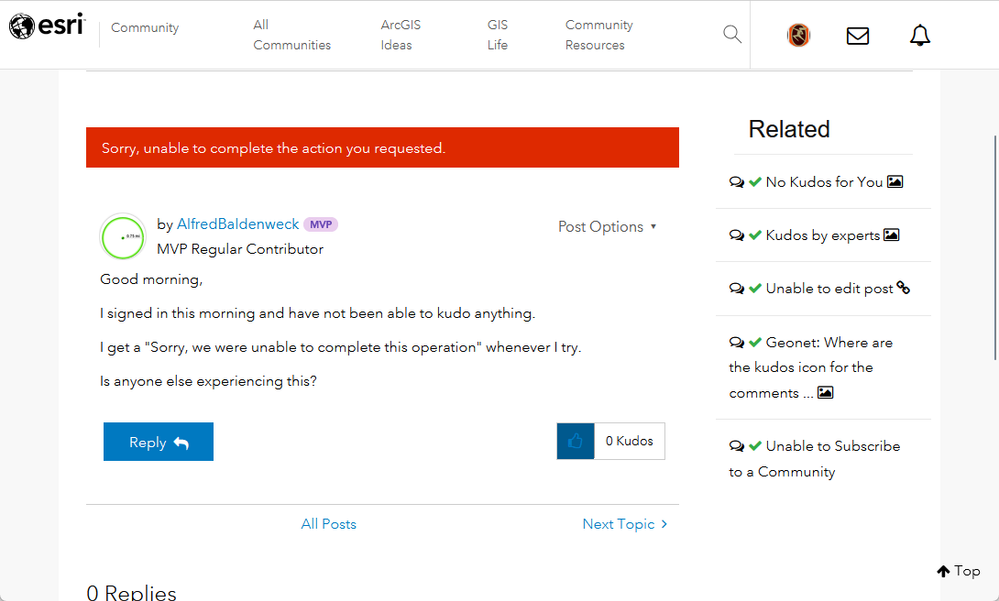This screenshot has width=999, height=601.
Task: Click the Reply button
Action: coord(159,442)
